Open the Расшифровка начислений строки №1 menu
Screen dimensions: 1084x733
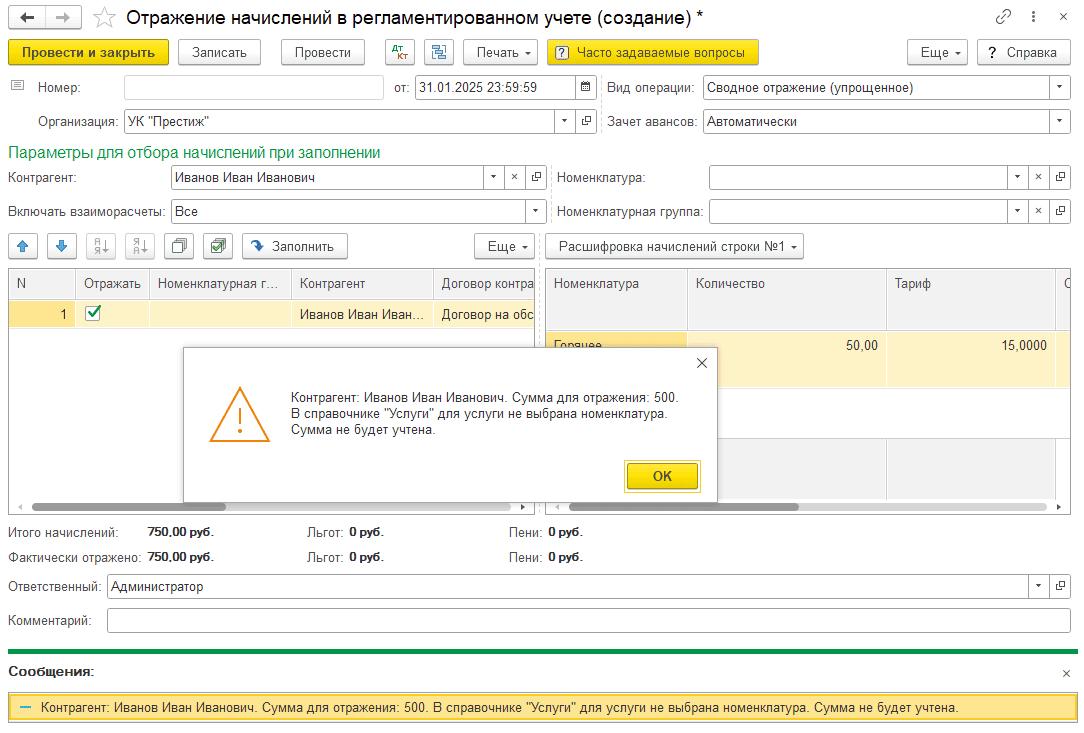tap(674, 246)
